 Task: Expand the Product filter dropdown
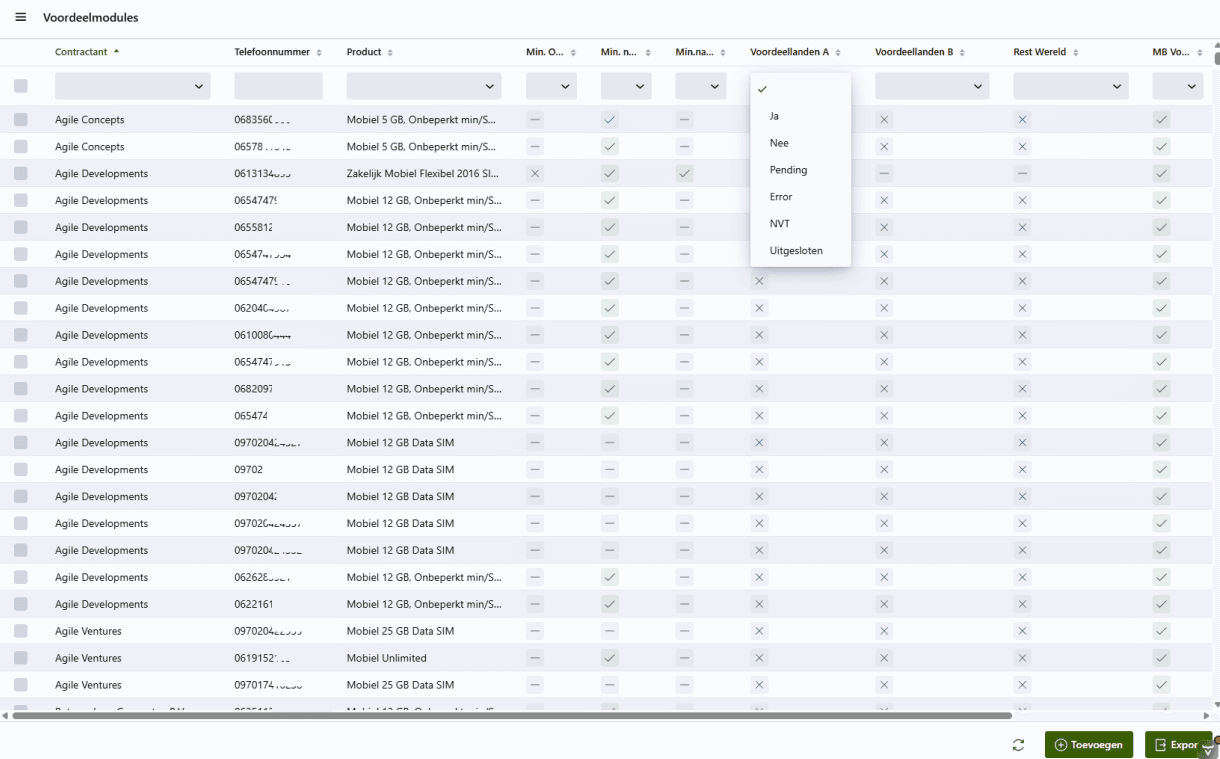(x=424, y=86)
